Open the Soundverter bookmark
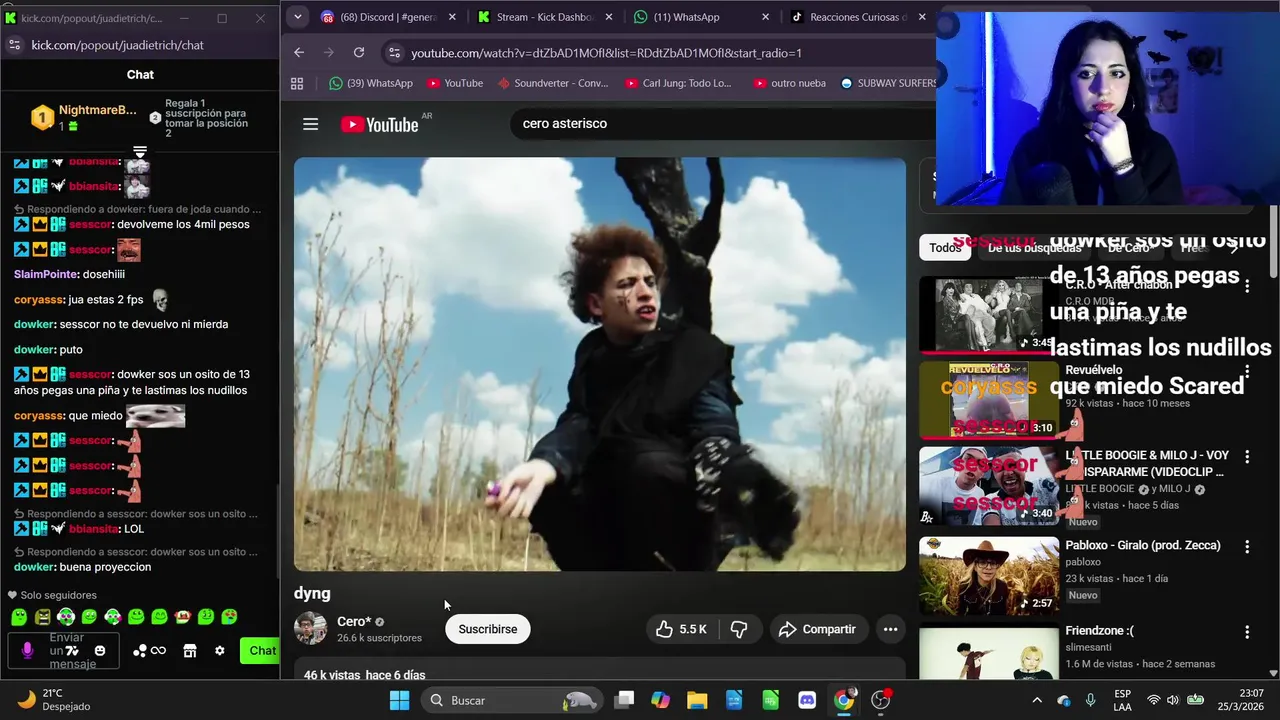 click(552, 83)
